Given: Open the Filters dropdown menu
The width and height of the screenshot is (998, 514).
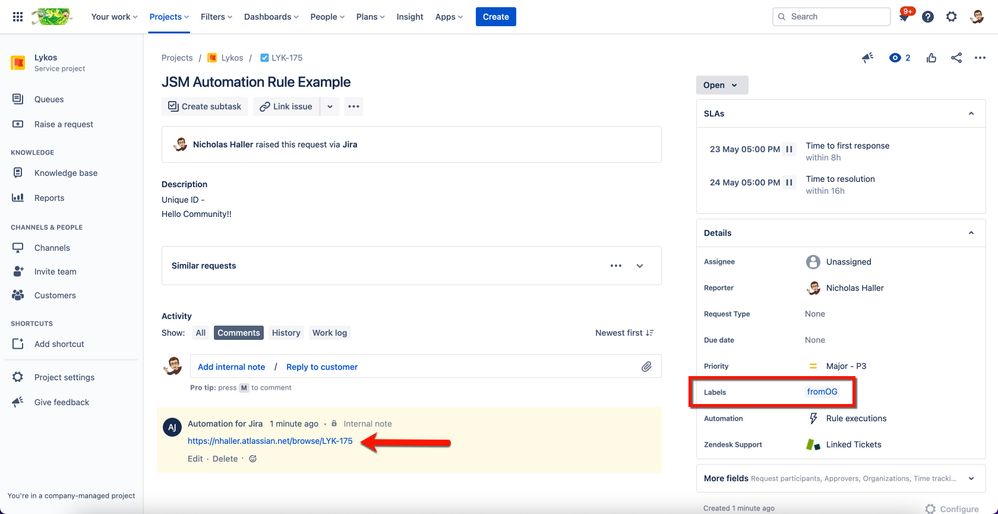Looking at the screenshot, I should [216, 17].
